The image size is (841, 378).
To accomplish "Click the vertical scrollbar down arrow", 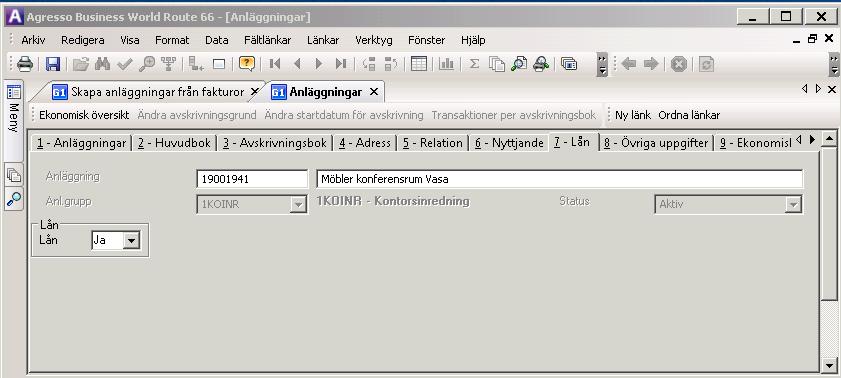I will click(x=829, y=365).
